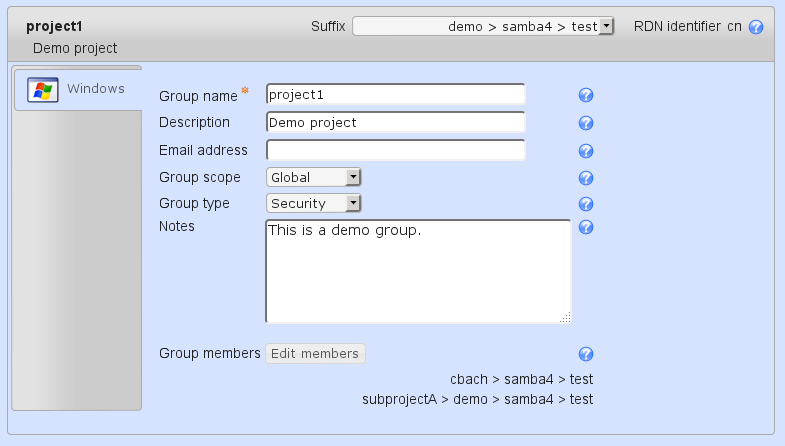Click the empty Email address field
Screen dimensions: 785x446
395,151
